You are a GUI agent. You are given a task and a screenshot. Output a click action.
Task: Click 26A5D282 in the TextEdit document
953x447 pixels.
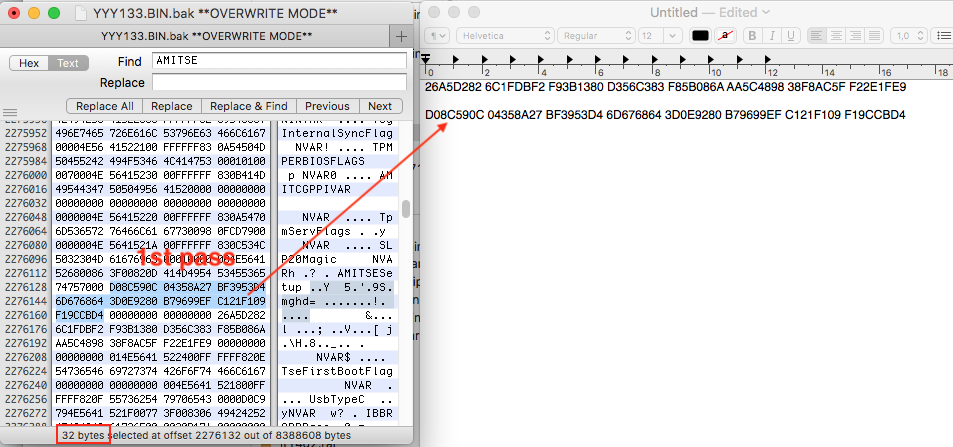(452, 87)
